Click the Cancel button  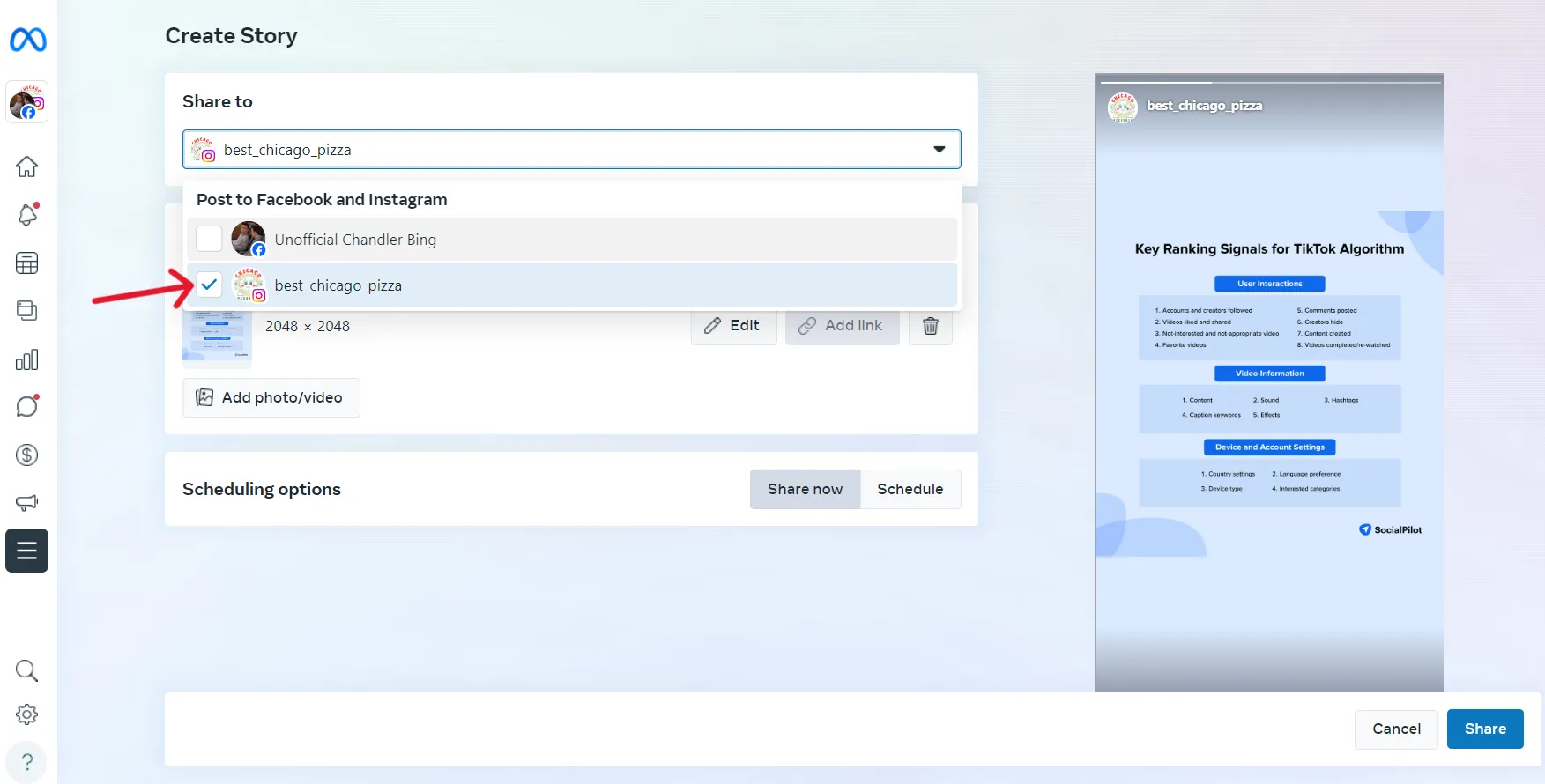tap(1396, 729)
